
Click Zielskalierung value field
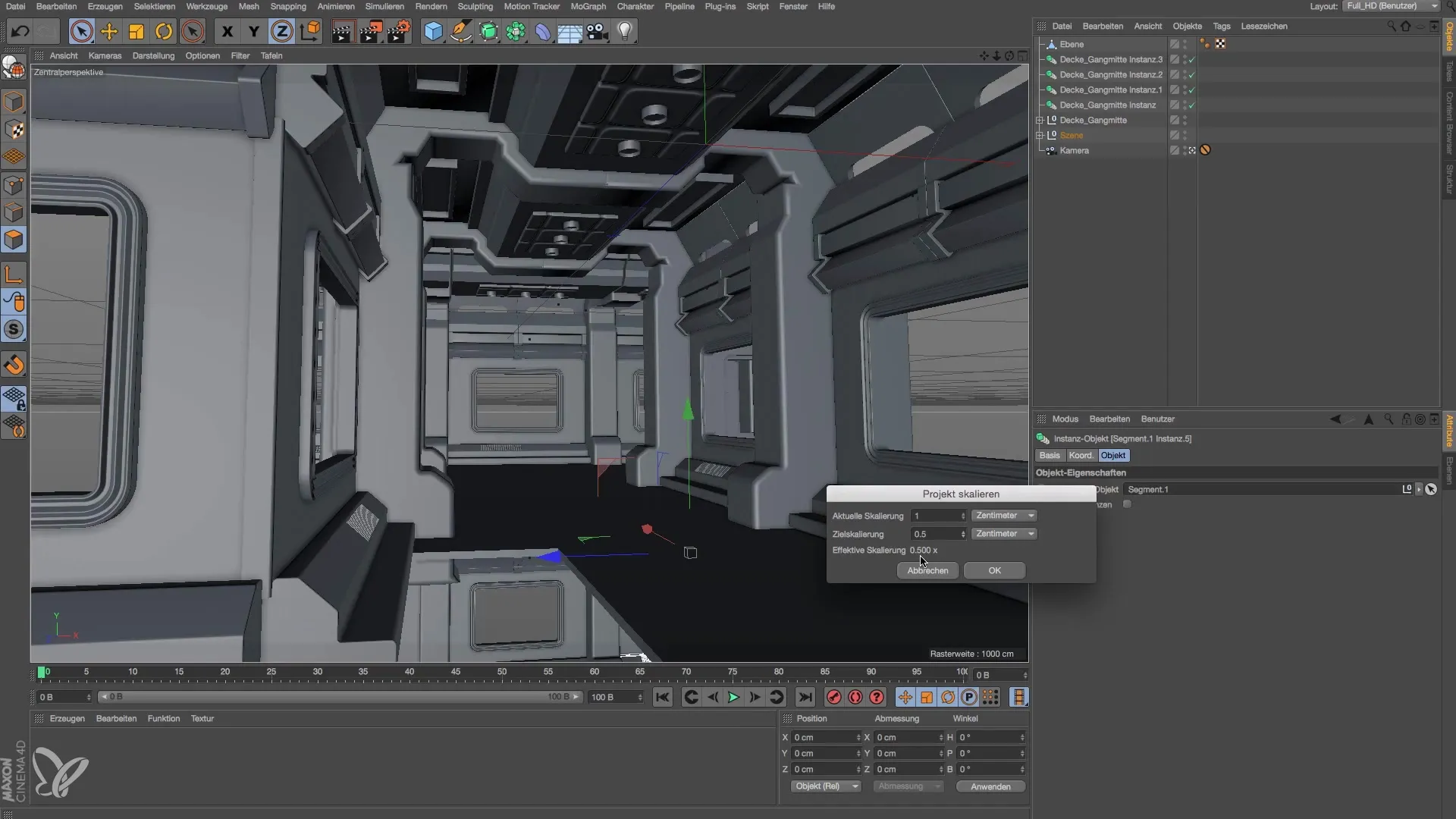tap(939, 534)
